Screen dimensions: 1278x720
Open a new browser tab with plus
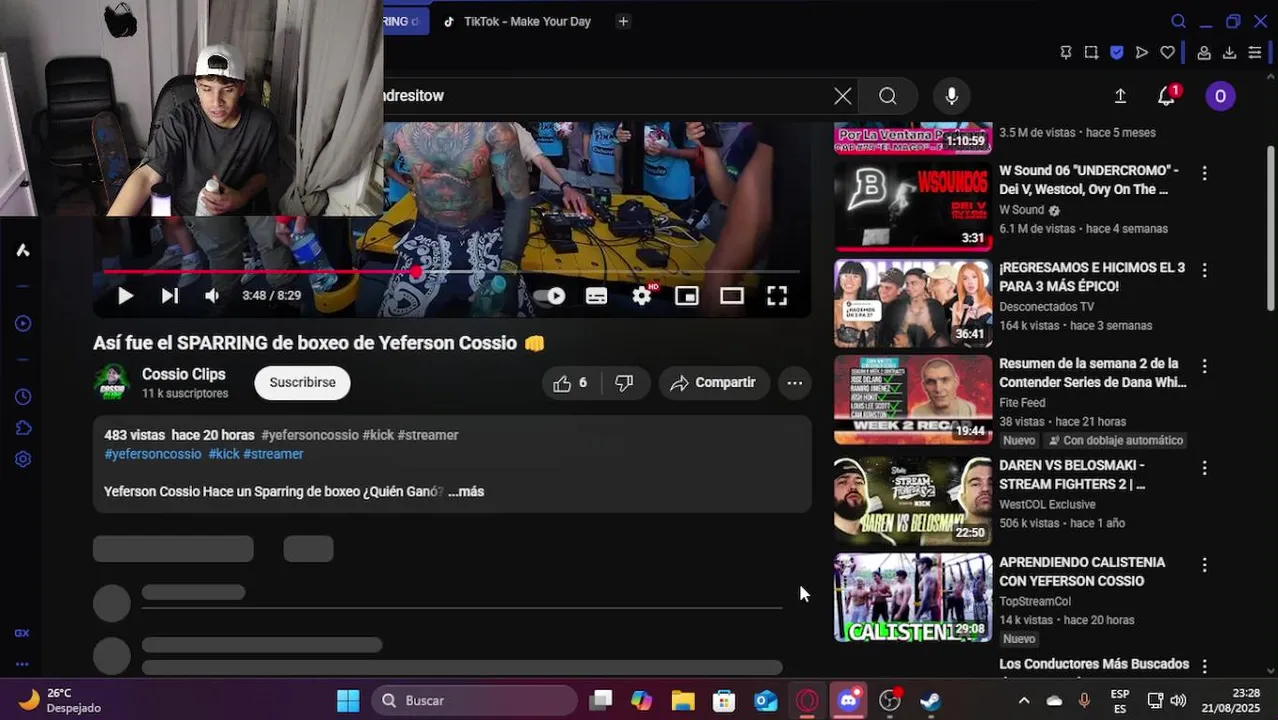click(x=623, y=21)
